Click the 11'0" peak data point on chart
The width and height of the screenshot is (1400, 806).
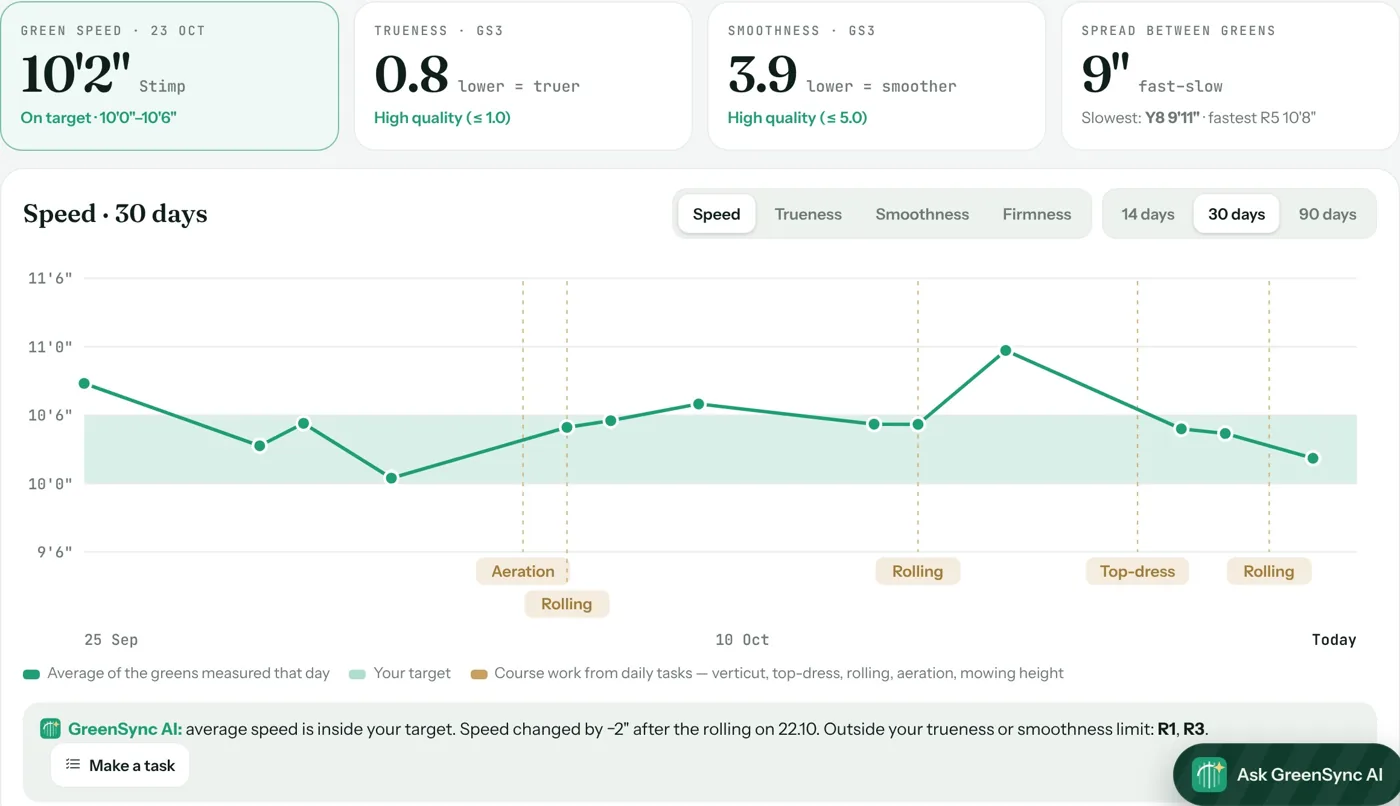(x=1006, y=351)
